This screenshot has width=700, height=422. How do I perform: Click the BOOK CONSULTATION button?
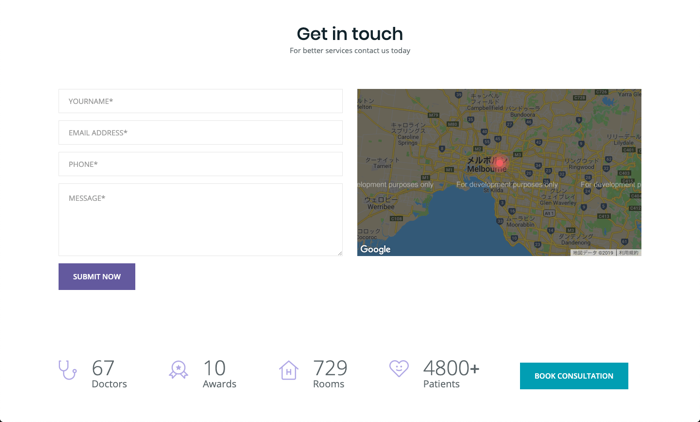pos(574,376)
